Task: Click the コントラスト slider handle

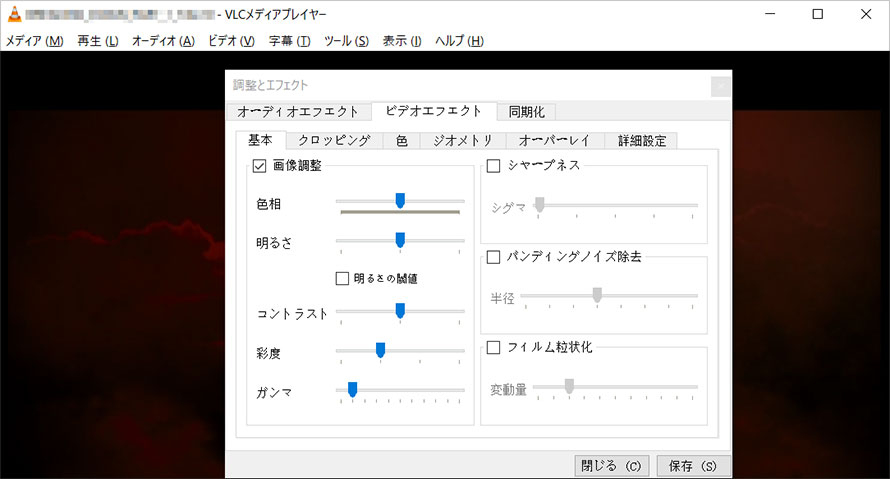Action: (400, 311)
